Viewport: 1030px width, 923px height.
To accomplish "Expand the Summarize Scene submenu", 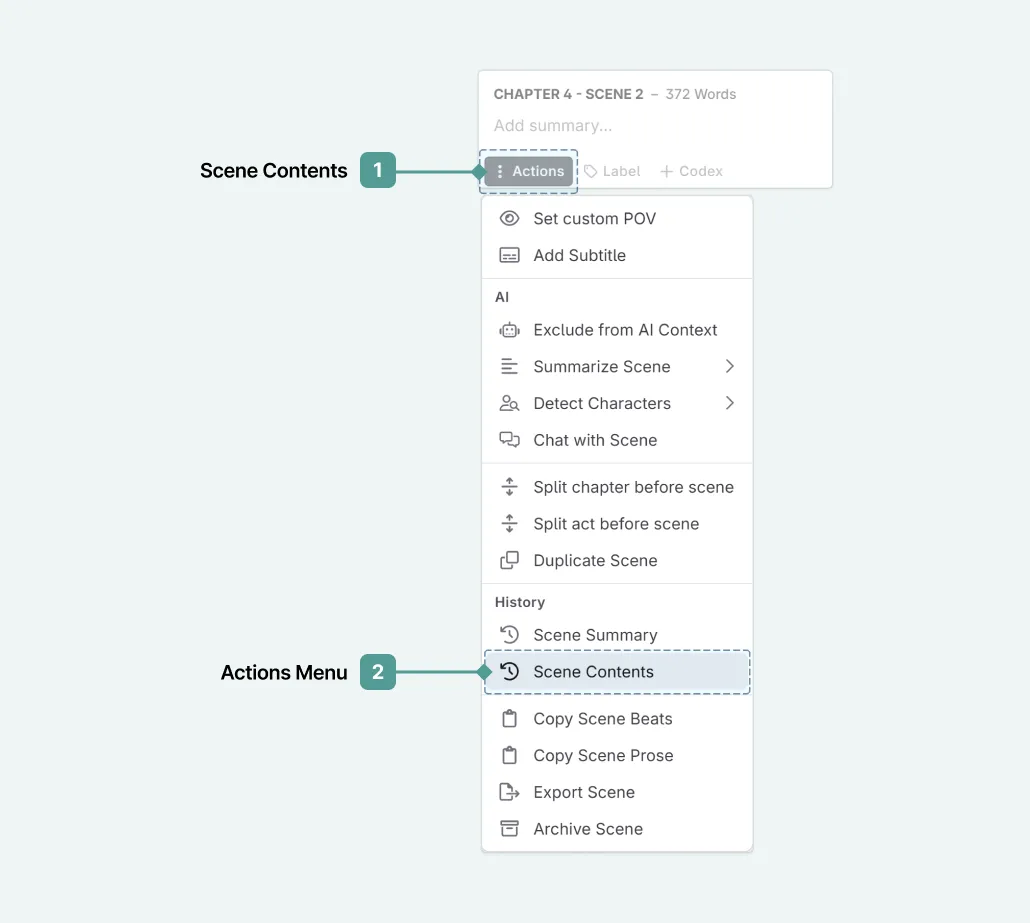I will point(729,366).
